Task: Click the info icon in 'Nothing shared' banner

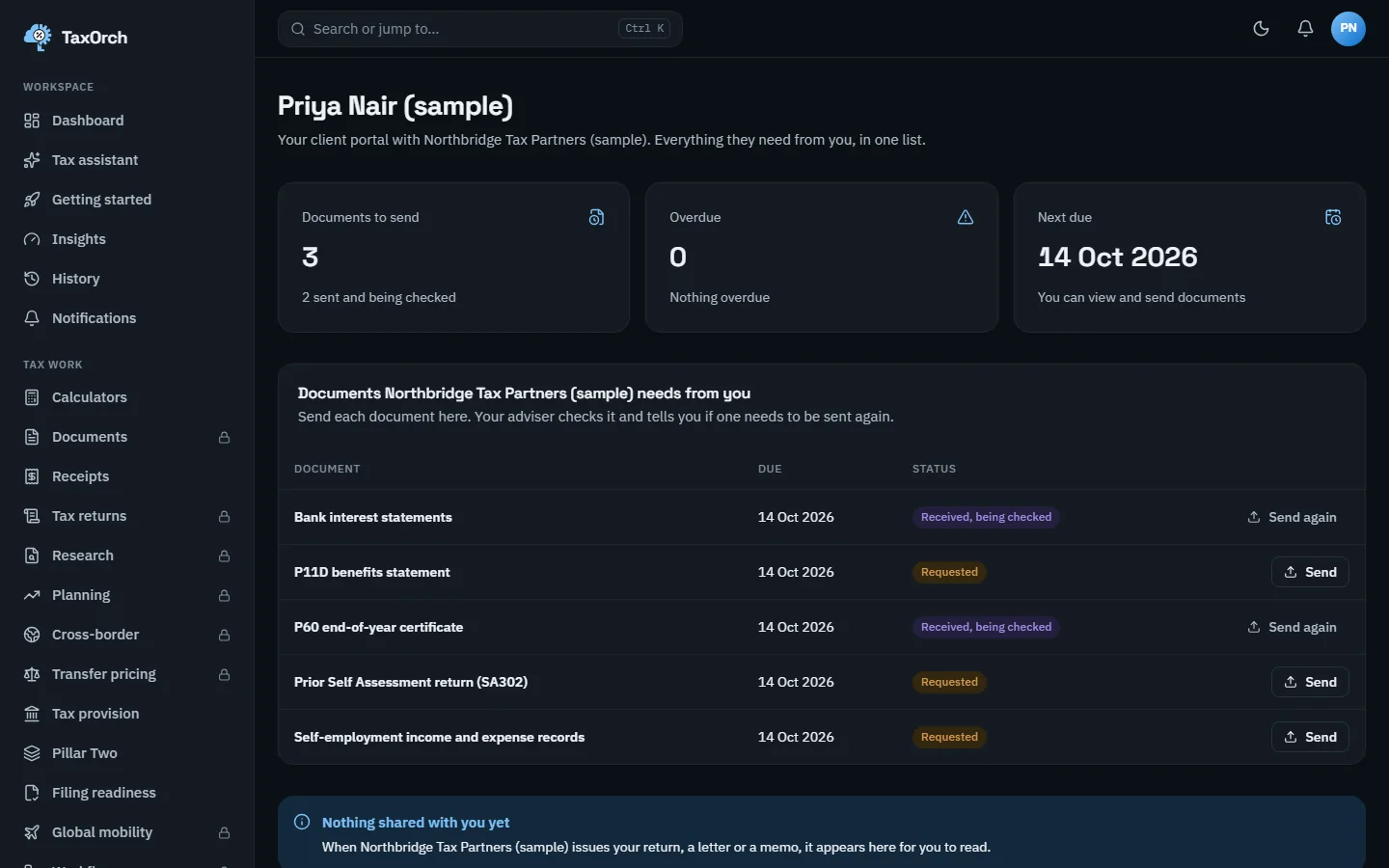Action: (x=302, y=822)
